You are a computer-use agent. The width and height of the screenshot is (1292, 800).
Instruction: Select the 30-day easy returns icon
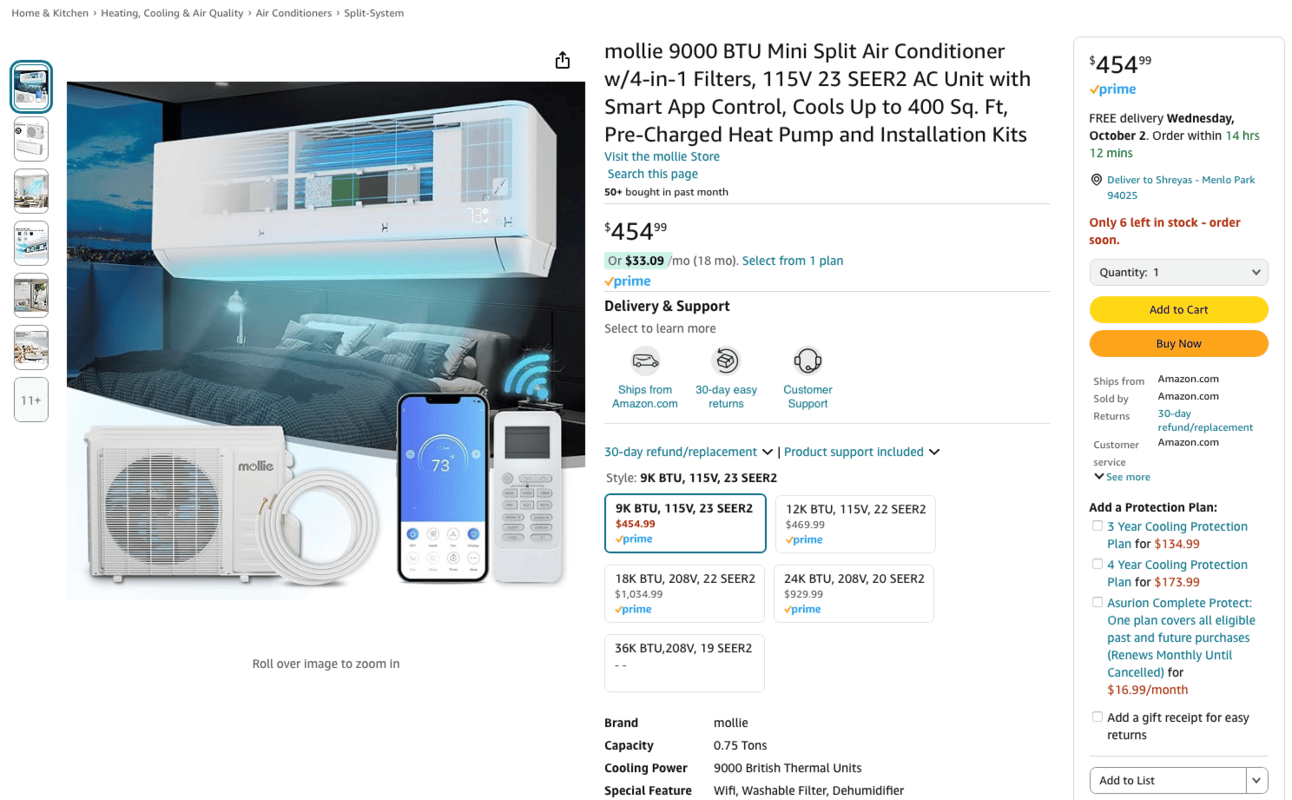726,360
